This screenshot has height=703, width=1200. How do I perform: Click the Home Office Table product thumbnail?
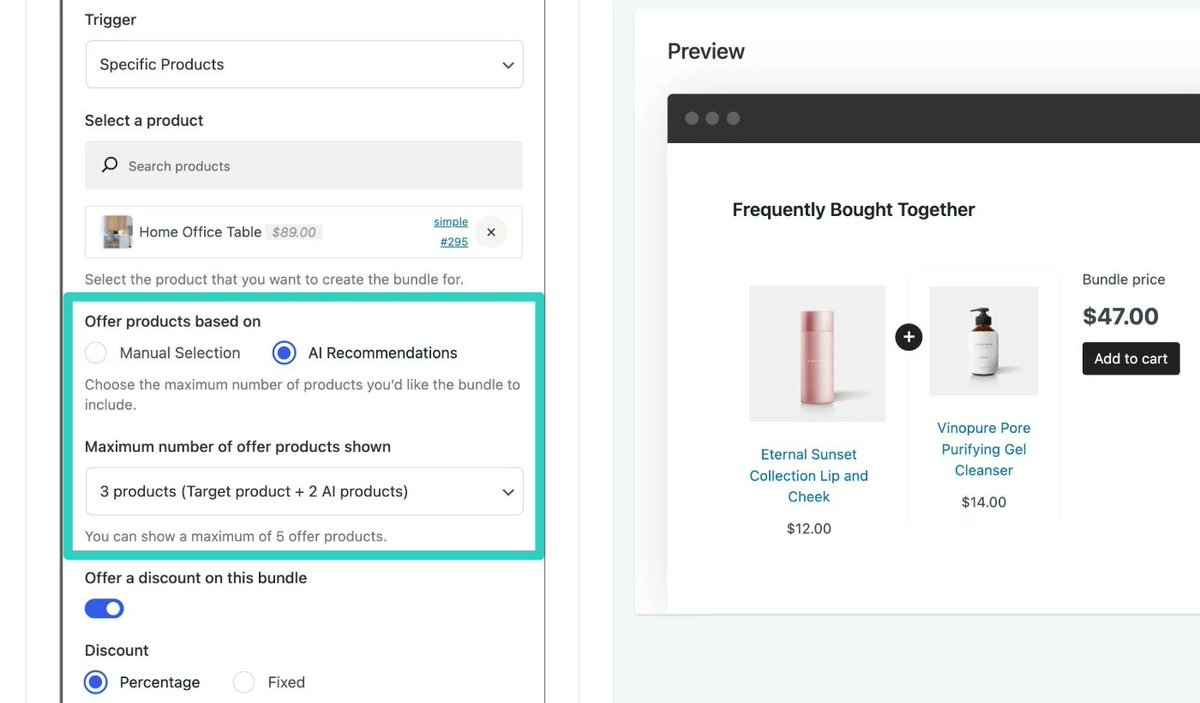pos(117,232)
